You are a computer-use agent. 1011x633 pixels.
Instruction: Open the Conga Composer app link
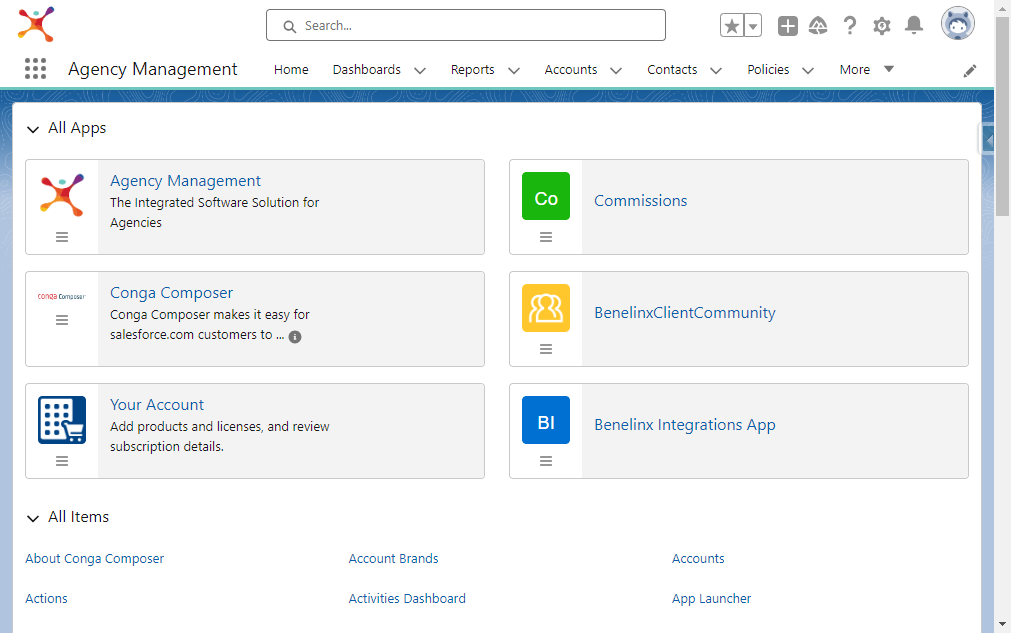click(172, 293)
